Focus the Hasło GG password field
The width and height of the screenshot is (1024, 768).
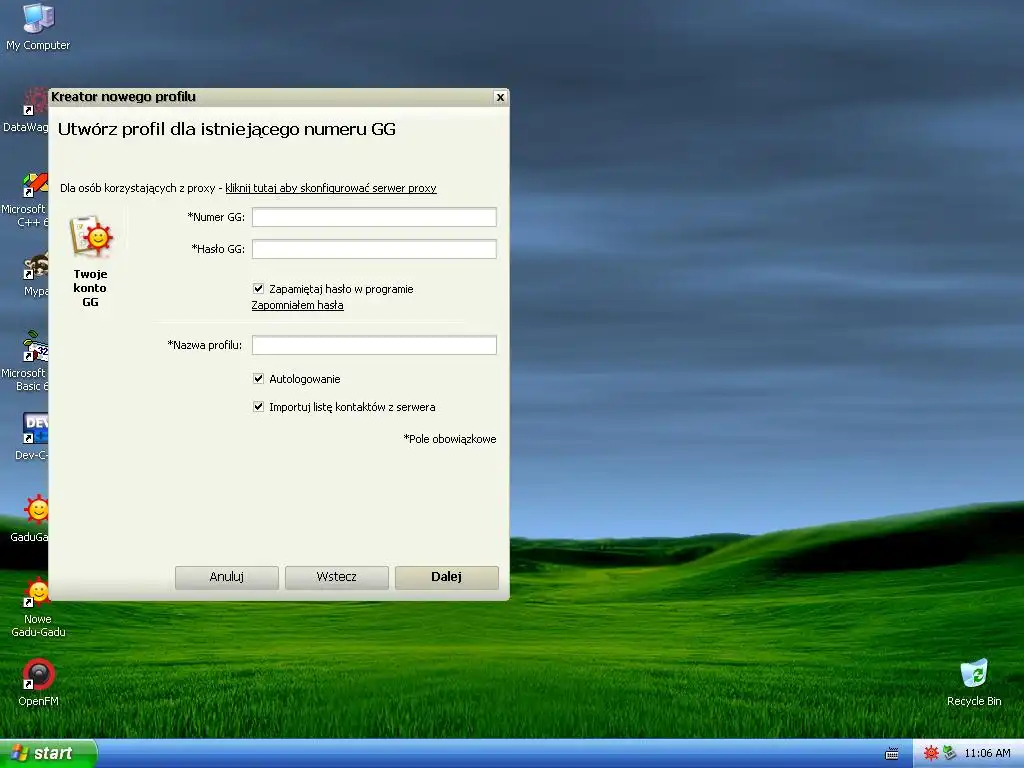click(x=374, y=249)
